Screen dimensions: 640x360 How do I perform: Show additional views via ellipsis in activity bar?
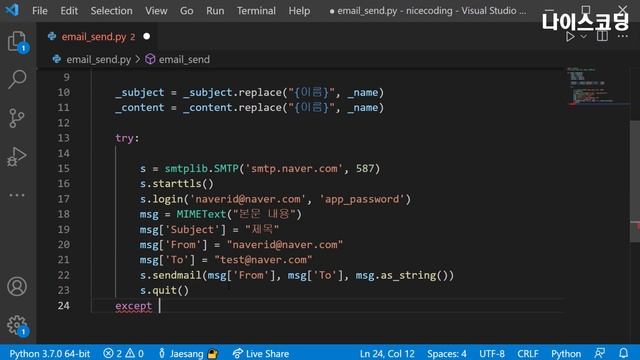pyautogui.click(x=17, y=195)
